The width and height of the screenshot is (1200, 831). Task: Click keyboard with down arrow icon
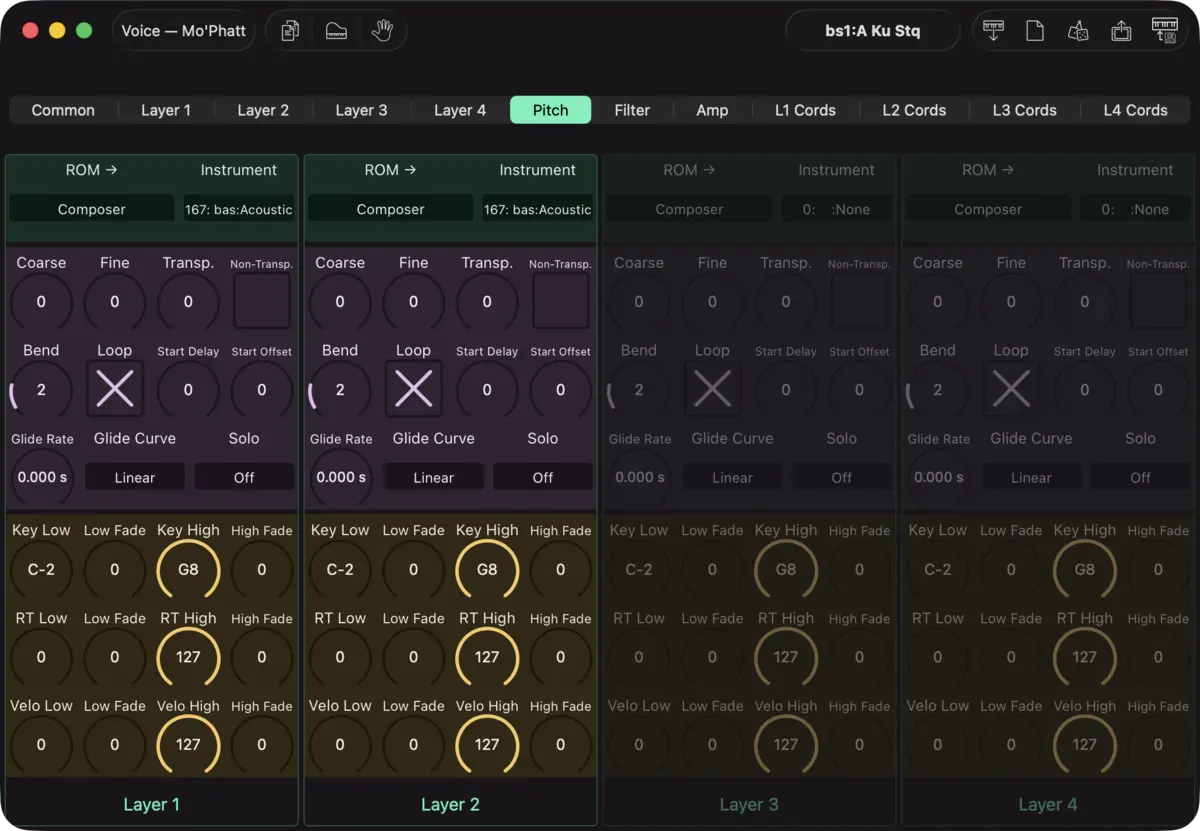click(x=993, y=31)
